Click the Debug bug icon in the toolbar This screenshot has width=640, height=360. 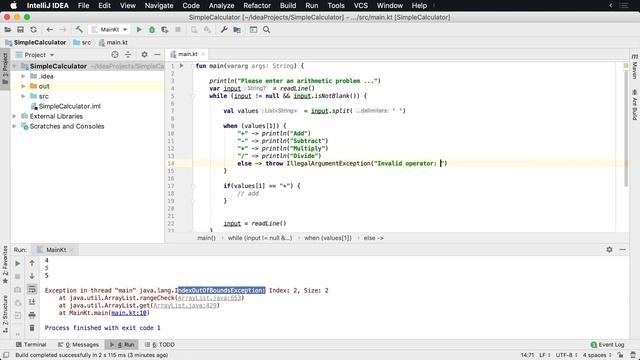pos(152,29)
